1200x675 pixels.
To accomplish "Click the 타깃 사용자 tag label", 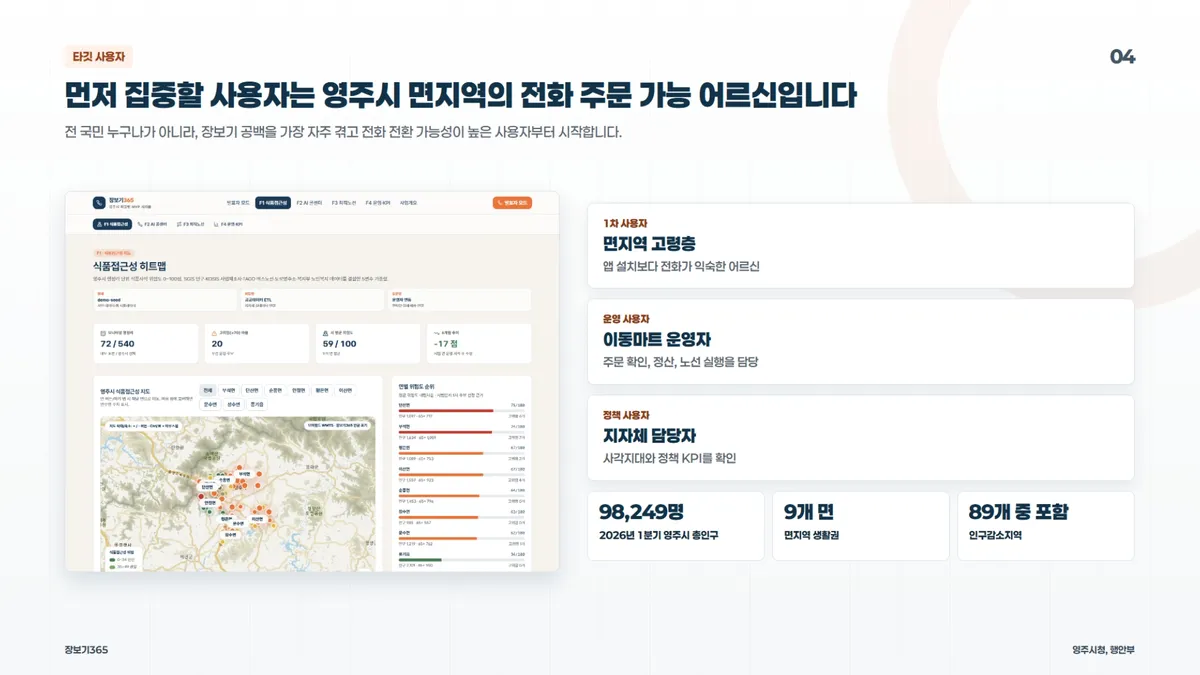I will tap(98, 57).
